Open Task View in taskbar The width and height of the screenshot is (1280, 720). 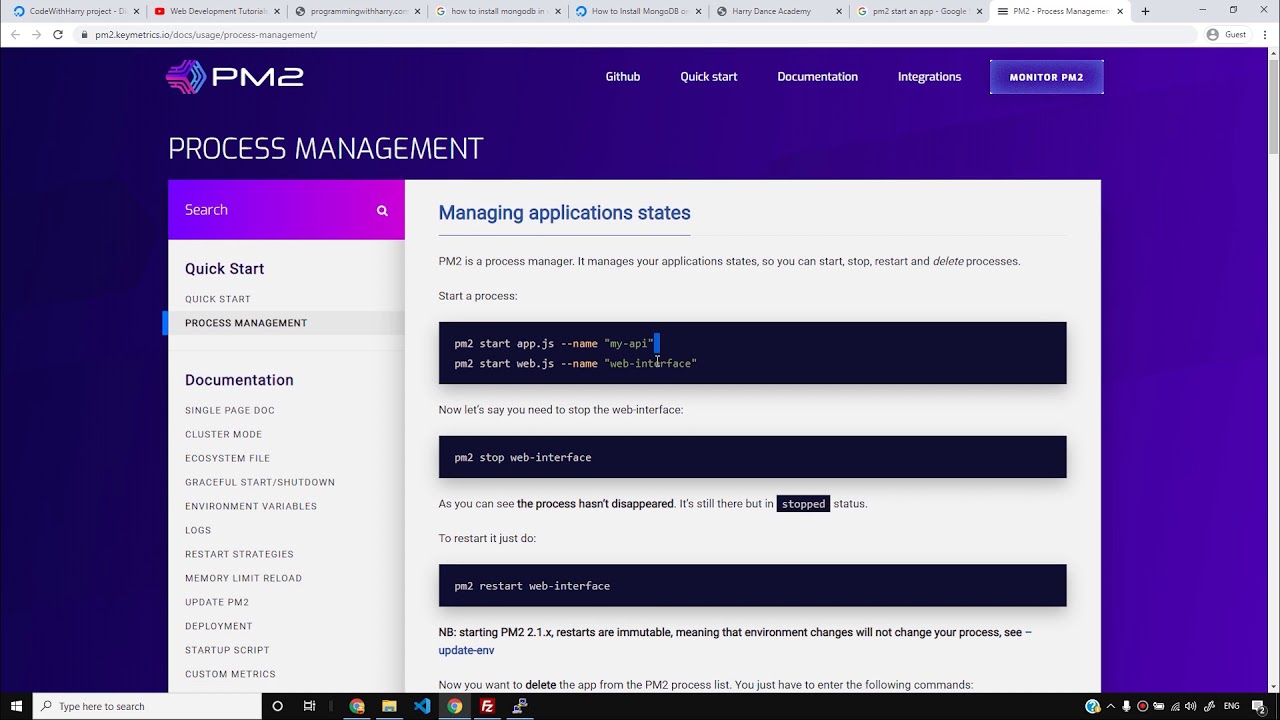309,706
